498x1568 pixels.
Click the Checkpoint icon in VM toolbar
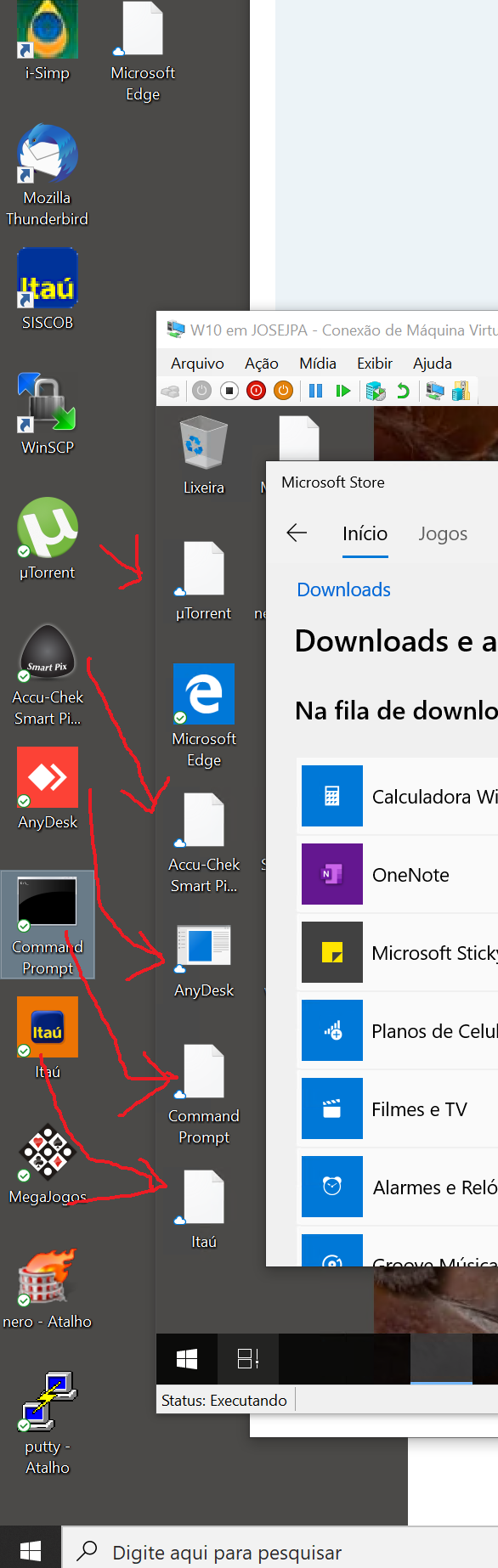375,391
